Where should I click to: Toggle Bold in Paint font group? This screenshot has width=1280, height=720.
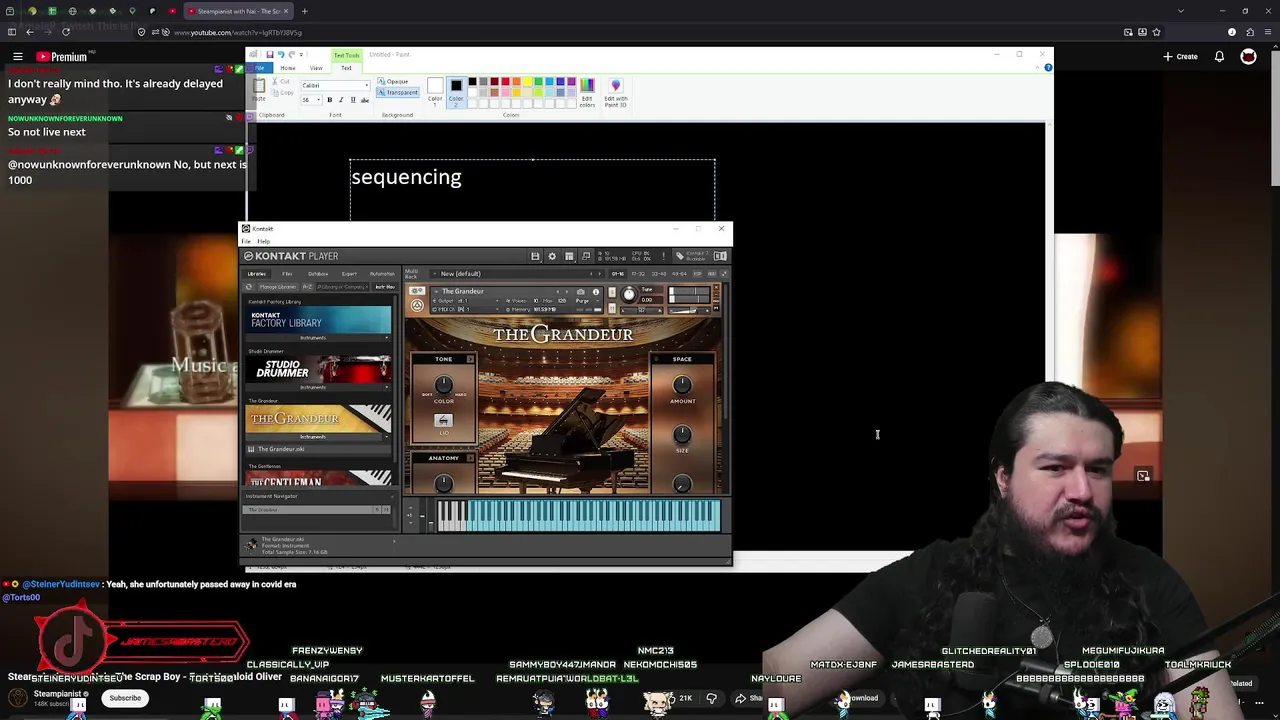pos(329,100)
